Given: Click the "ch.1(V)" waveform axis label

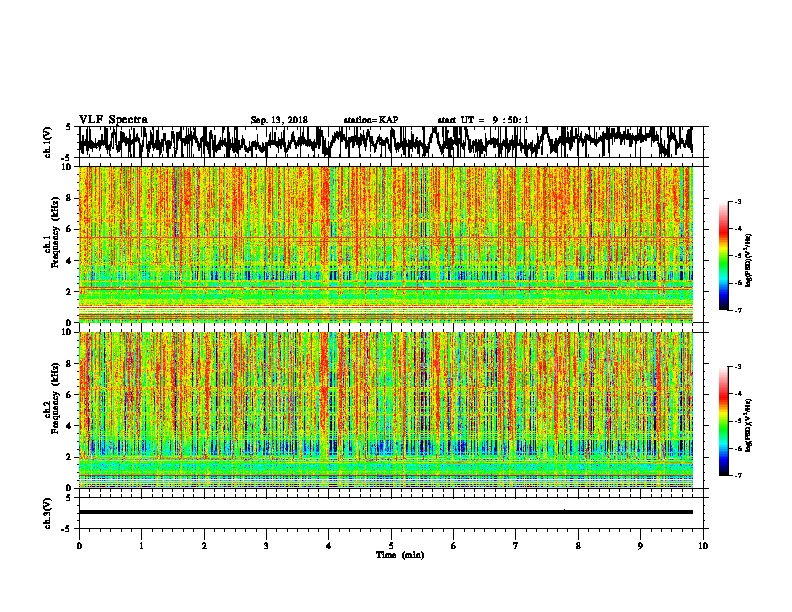Looking at the screenshot, I should tap(48, 142).
